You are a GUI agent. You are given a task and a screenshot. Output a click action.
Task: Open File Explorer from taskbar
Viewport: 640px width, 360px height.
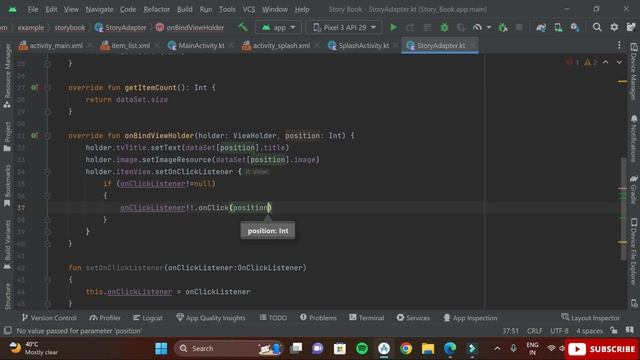click(428, 349)
